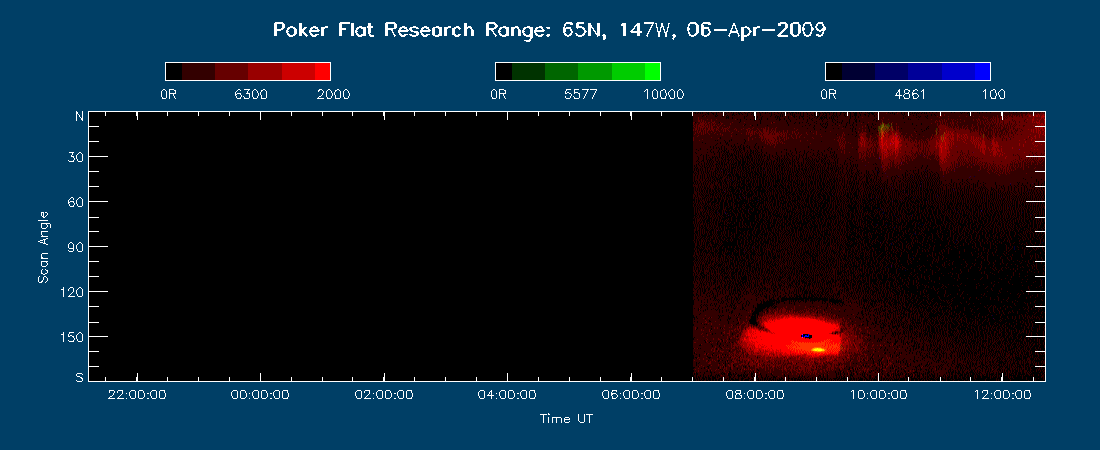
Task: Click the 12:00:00 time axis label
Action: (1001, 395)
